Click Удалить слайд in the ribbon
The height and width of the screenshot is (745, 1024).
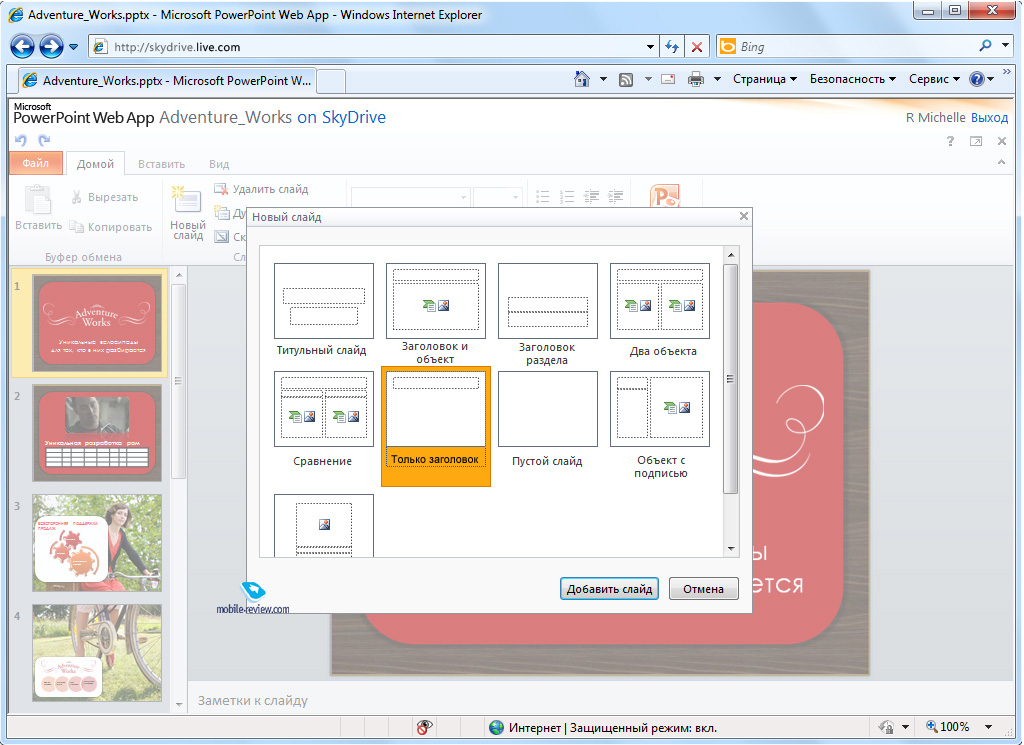click(x=261, y=189)
